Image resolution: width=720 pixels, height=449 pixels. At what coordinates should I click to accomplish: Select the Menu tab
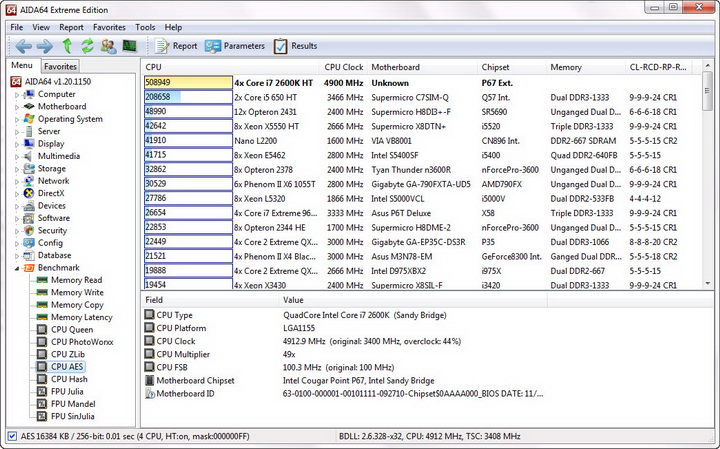(22, 65)
